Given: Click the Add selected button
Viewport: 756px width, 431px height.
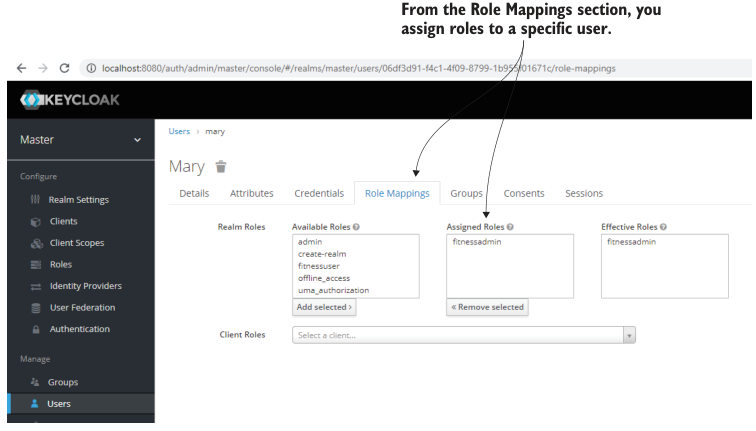Looking at the screenshot, I should tap(324, 308).
